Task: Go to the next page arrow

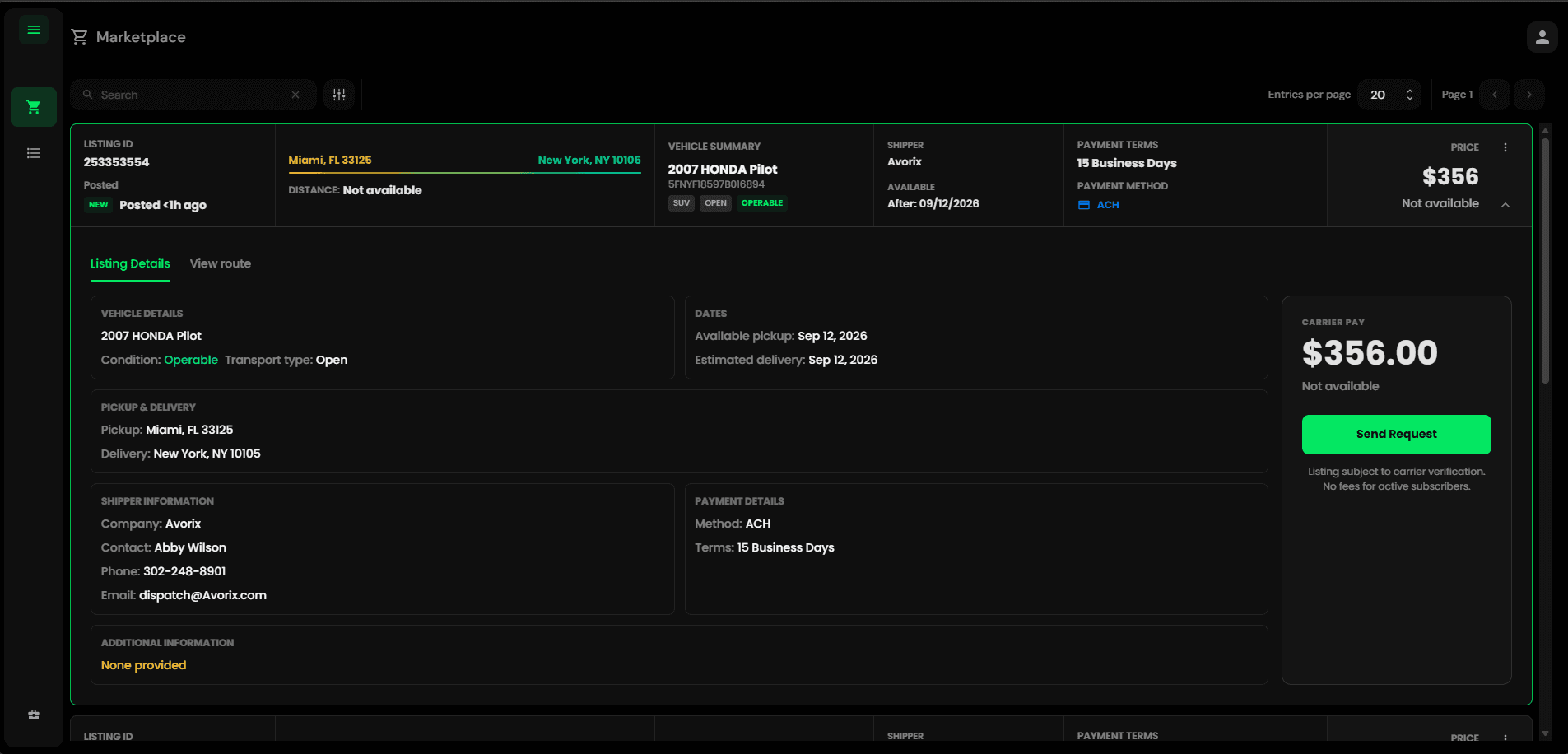Action: 1529,95
